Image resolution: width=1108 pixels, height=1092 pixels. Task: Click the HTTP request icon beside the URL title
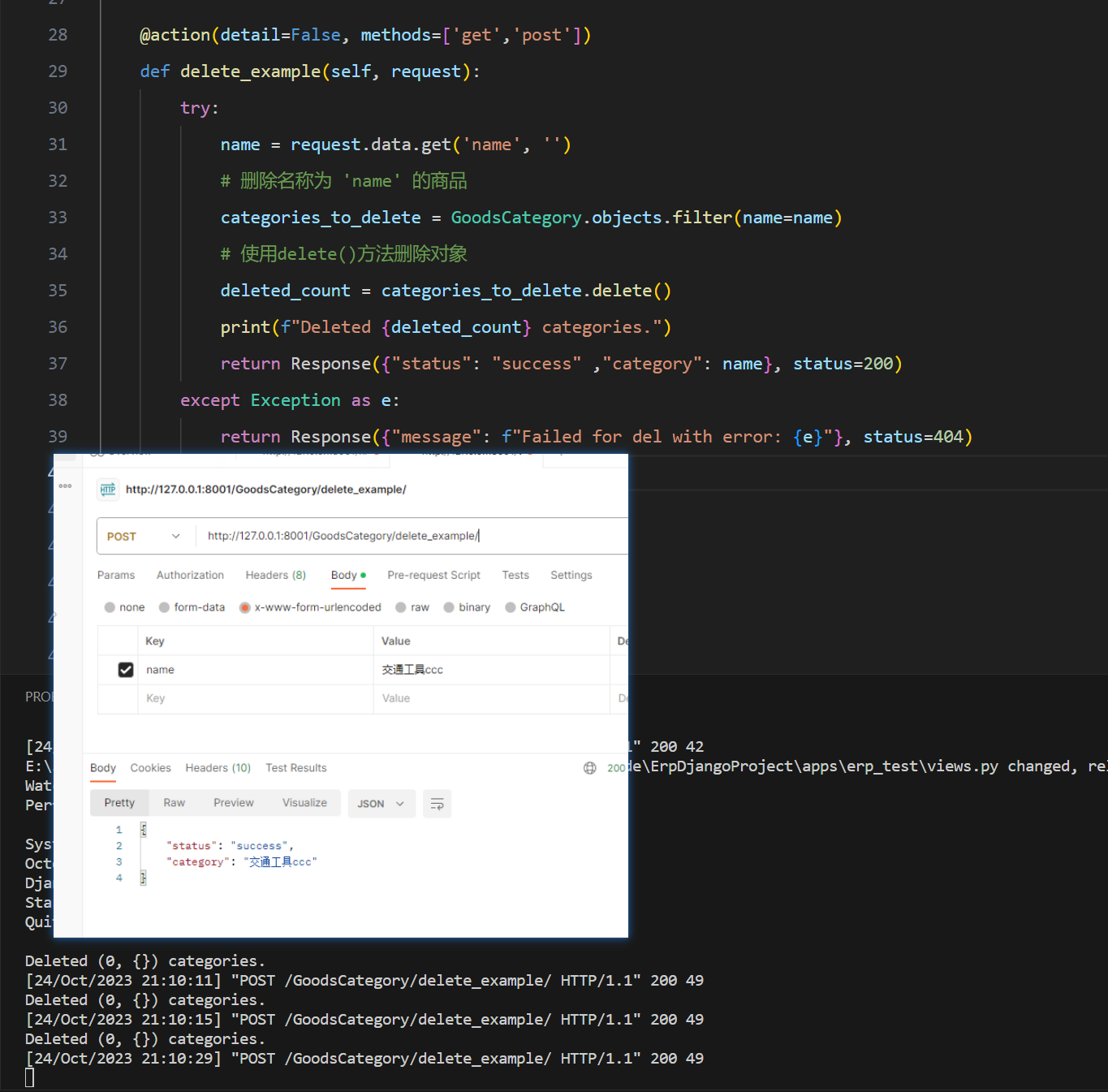(x=108, y=490)
